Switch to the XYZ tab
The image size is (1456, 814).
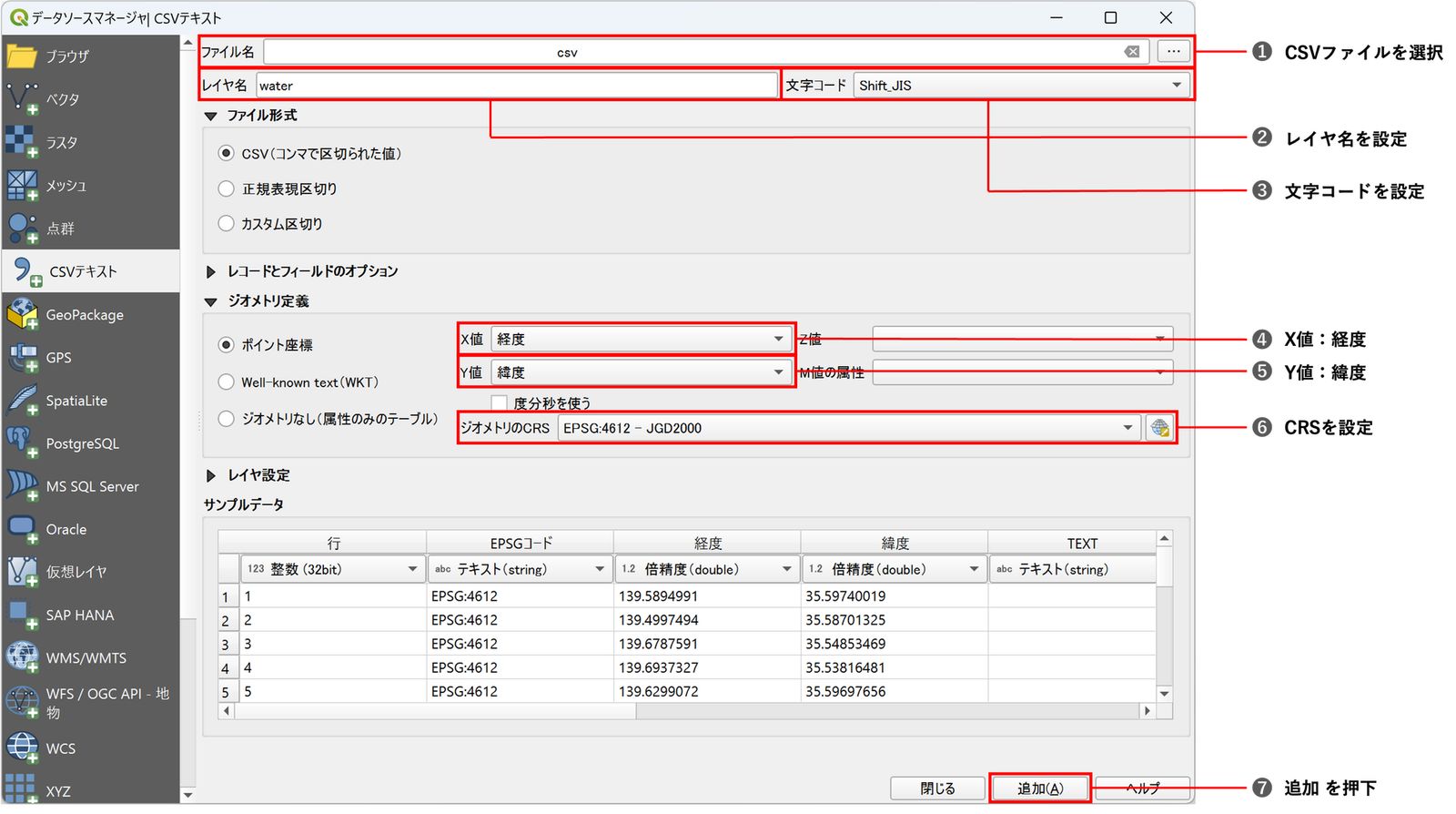91,790
